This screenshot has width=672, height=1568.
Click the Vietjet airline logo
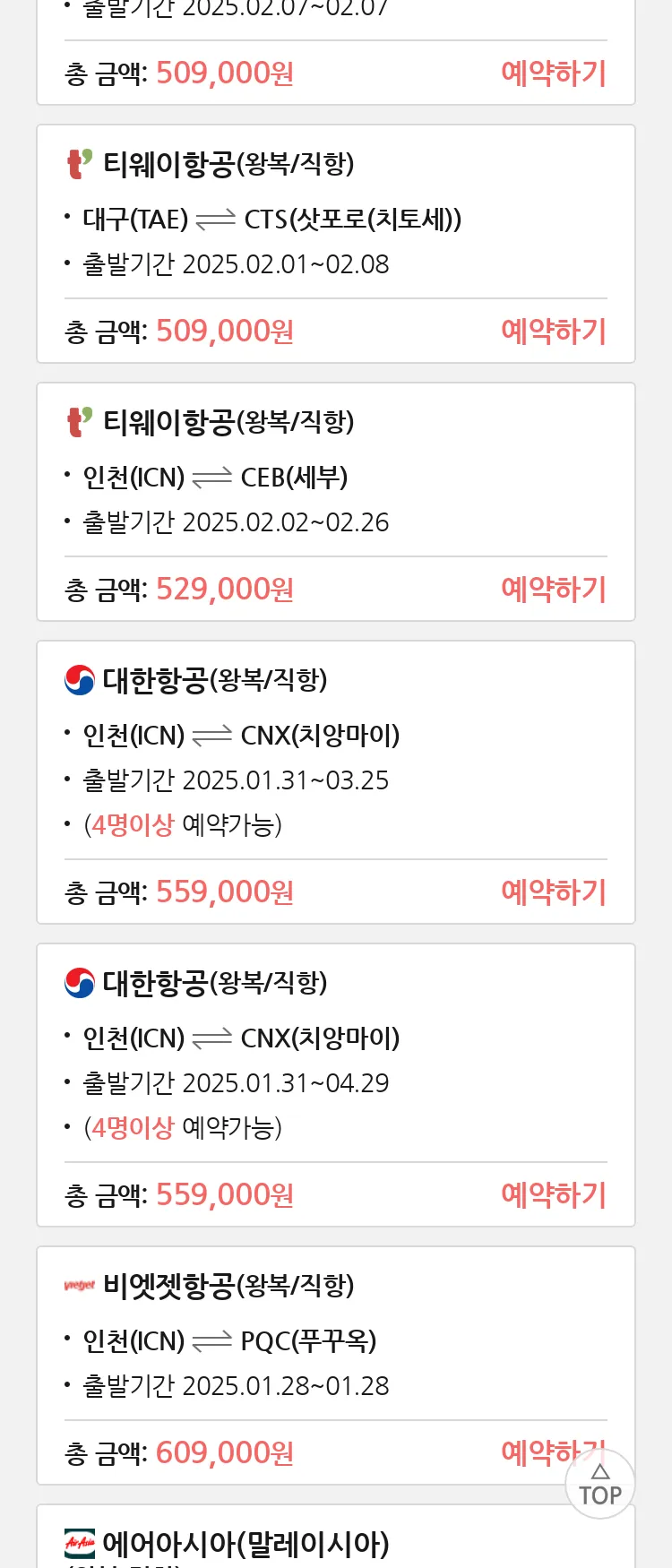80,1286
